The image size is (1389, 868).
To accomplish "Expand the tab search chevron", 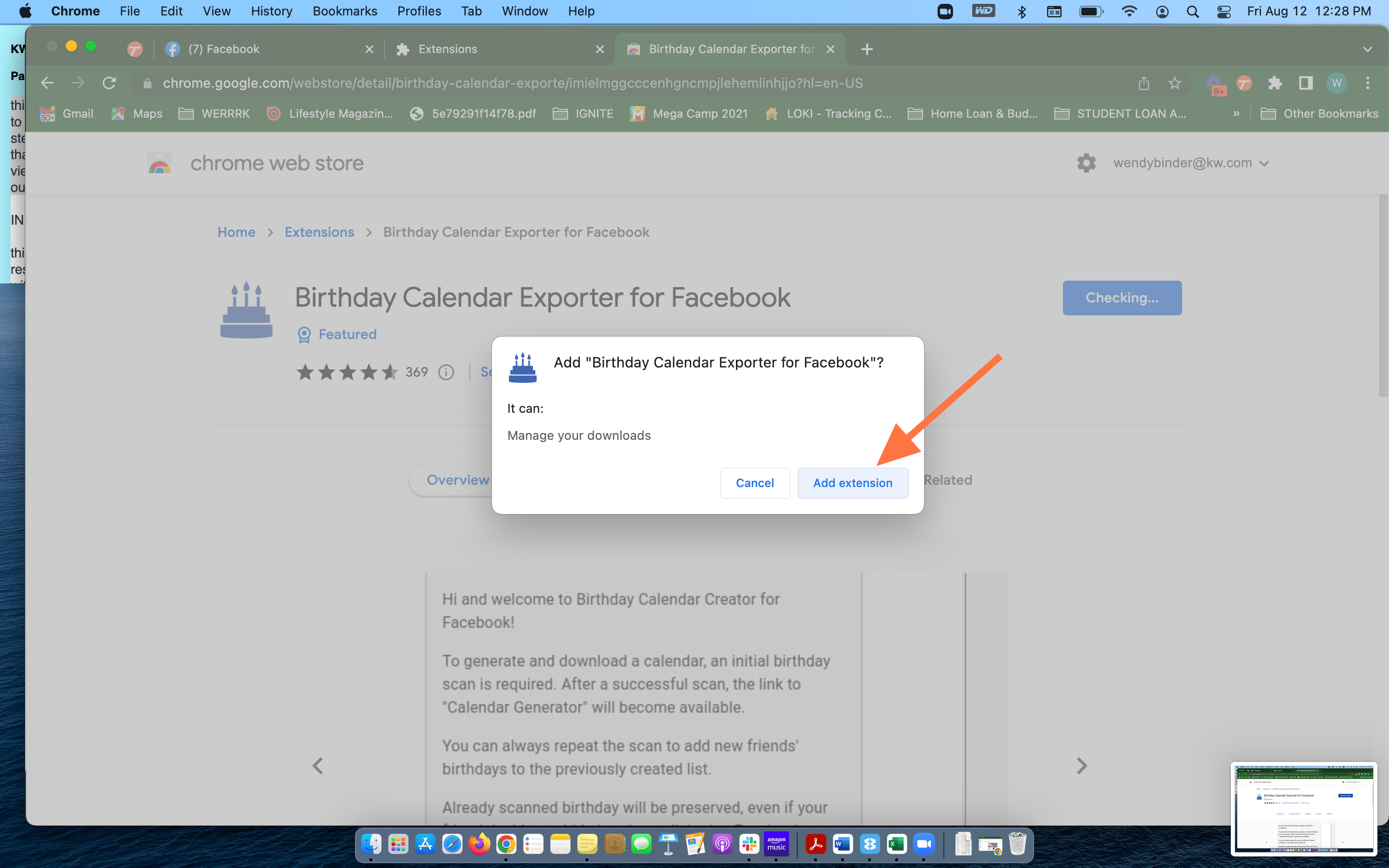I will click(1368, 49).
